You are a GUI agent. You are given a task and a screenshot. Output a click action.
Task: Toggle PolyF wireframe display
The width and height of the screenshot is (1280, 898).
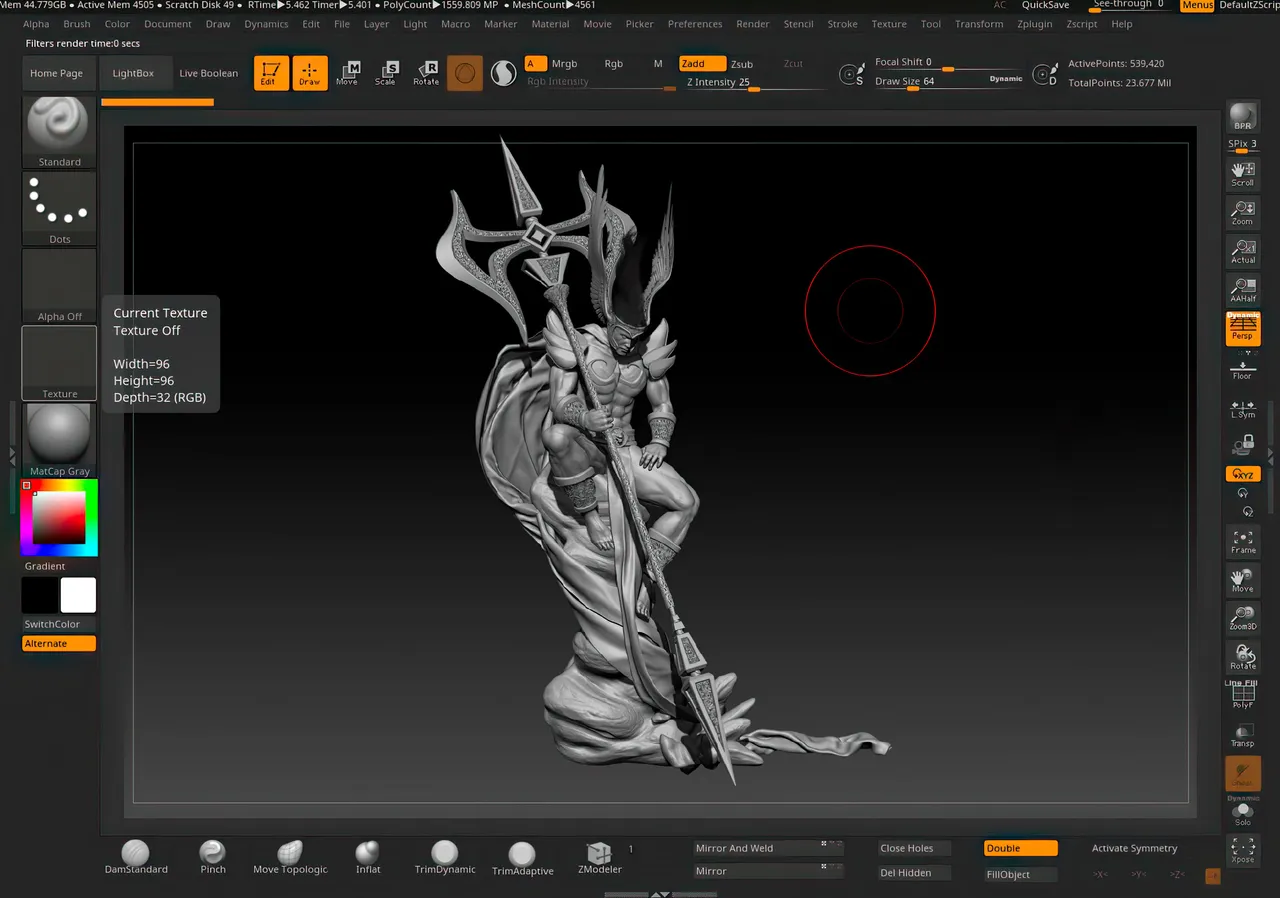(1243, 696)
